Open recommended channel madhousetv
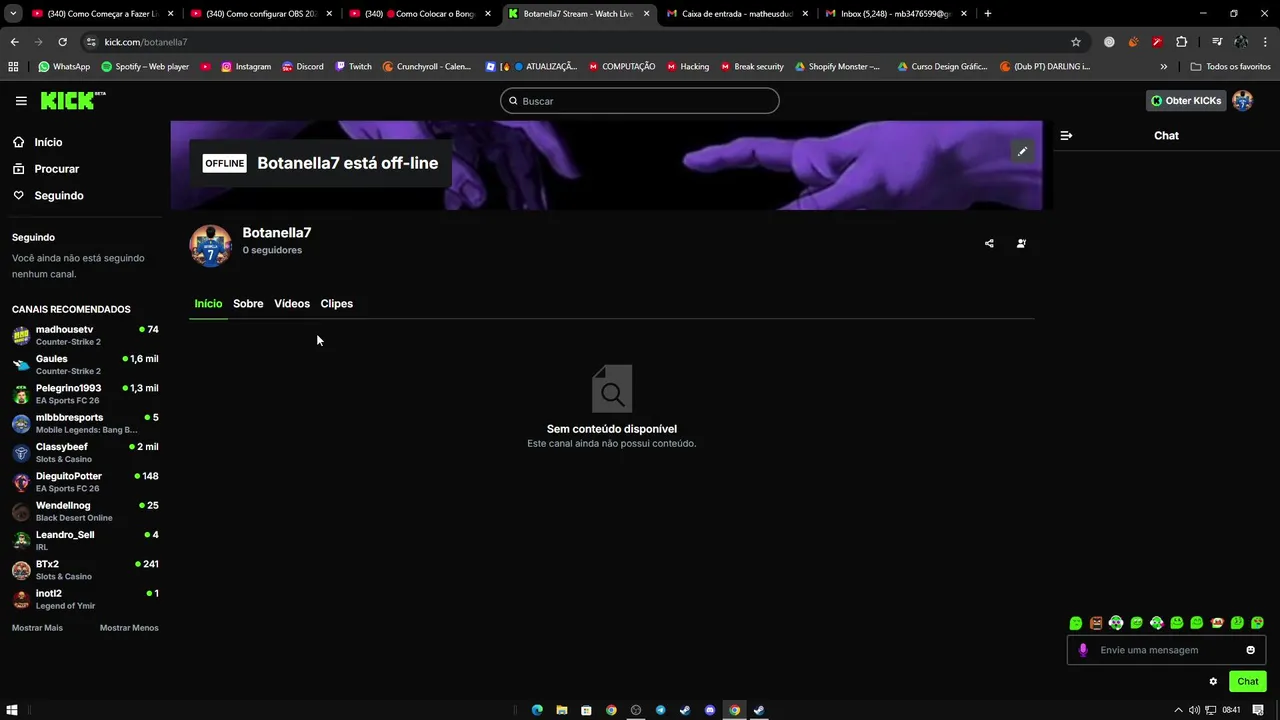The width and height of the screenshot is (1280, 720). click(x=85, y=335)
